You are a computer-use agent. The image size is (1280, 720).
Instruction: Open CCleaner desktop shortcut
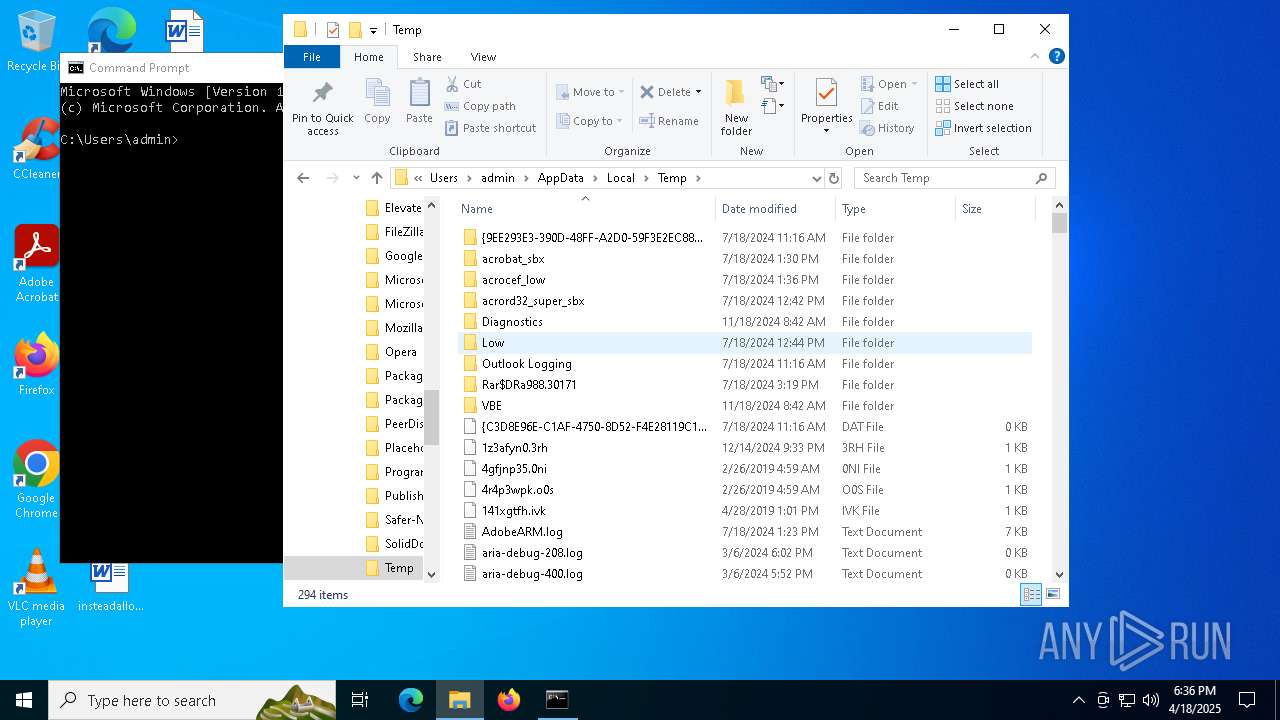coord(36,149)
